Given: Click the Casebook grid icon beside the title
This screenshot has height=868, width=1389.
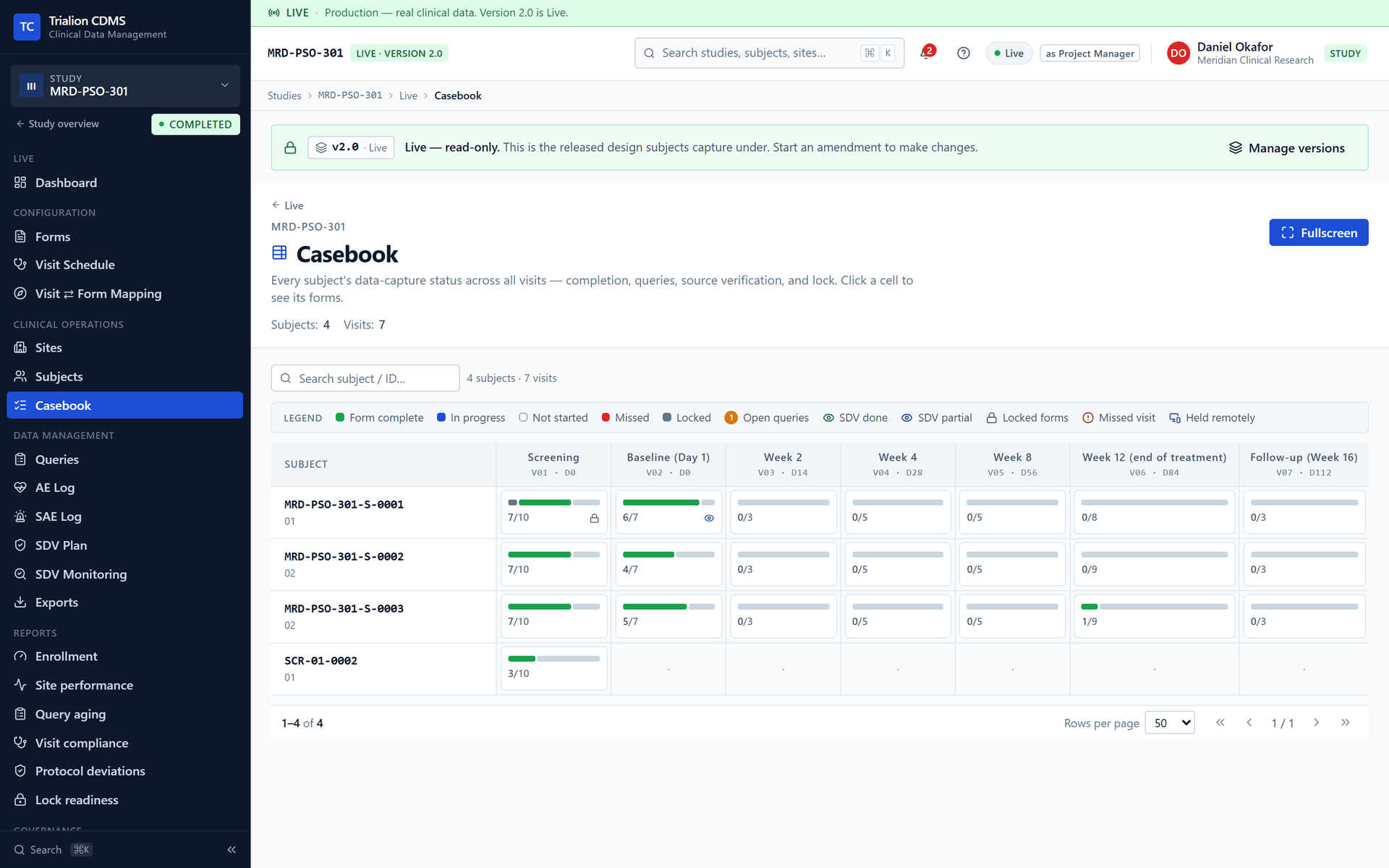Looking at the screenshot, I should pos(279,252).
